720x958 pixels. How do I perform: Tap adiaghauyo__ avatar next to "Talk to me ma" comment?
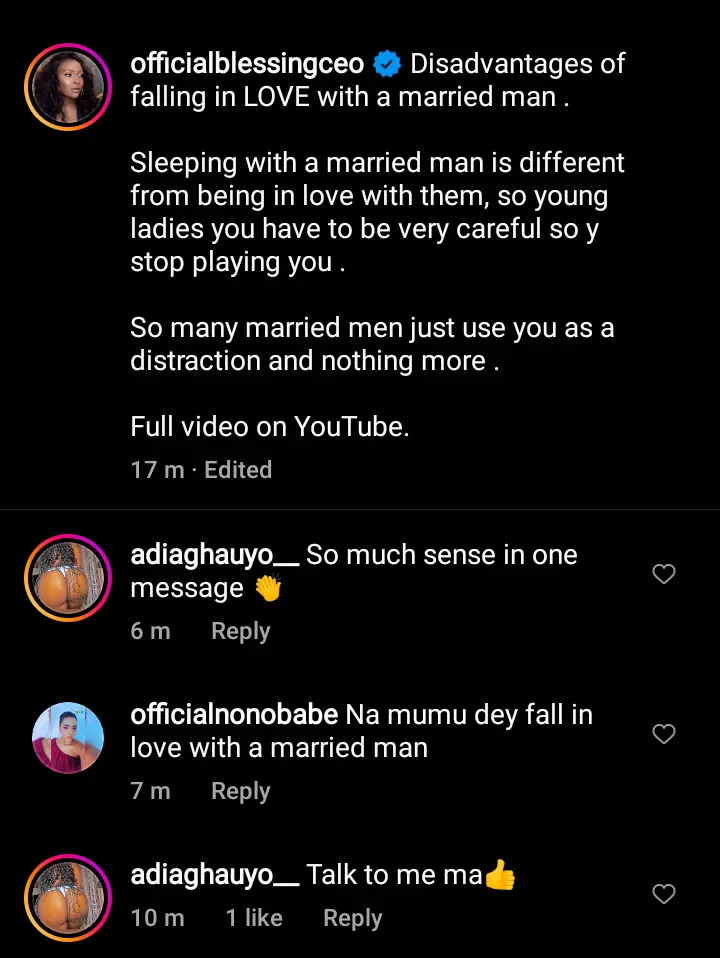(x=68, y=897)
